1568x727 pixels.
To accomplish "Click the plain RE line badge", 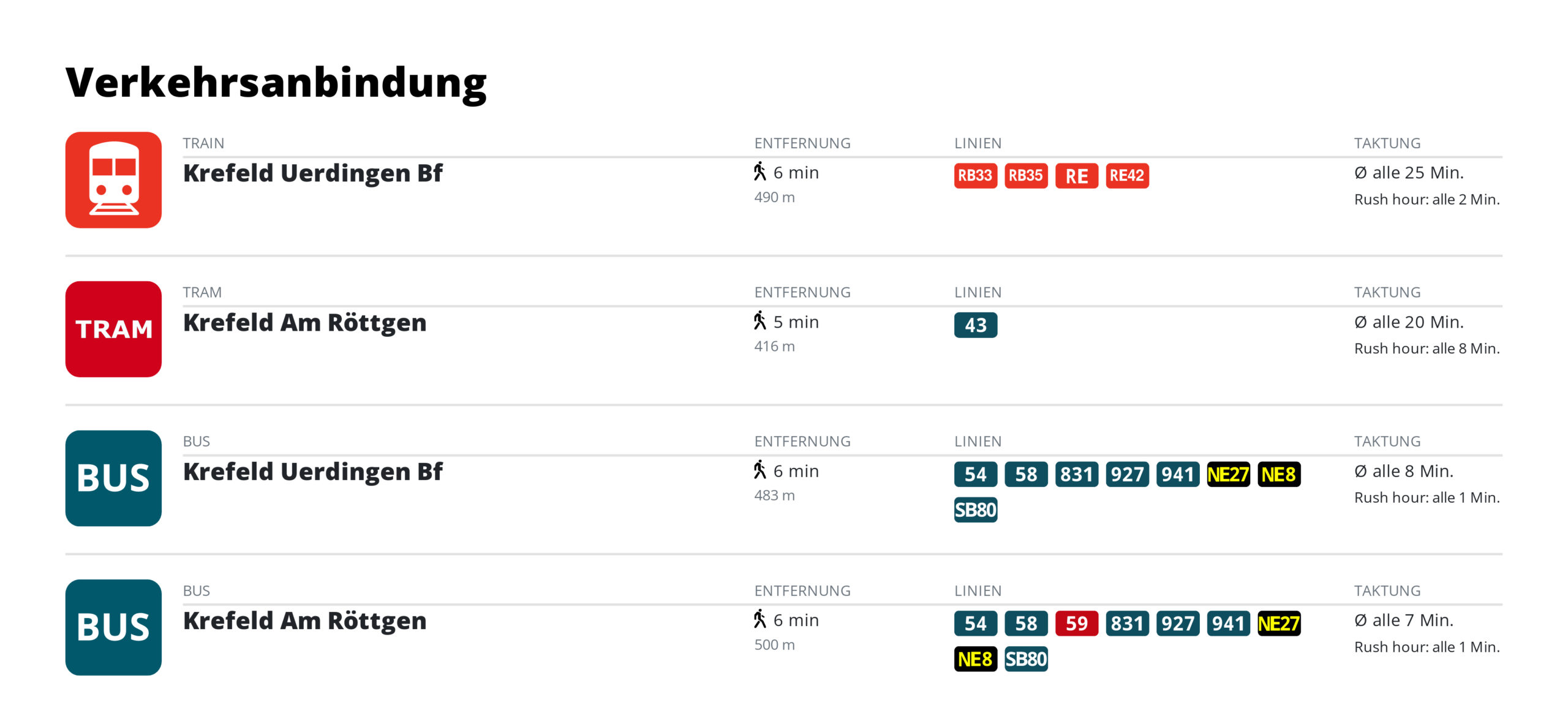I will tap(1076, 176).
